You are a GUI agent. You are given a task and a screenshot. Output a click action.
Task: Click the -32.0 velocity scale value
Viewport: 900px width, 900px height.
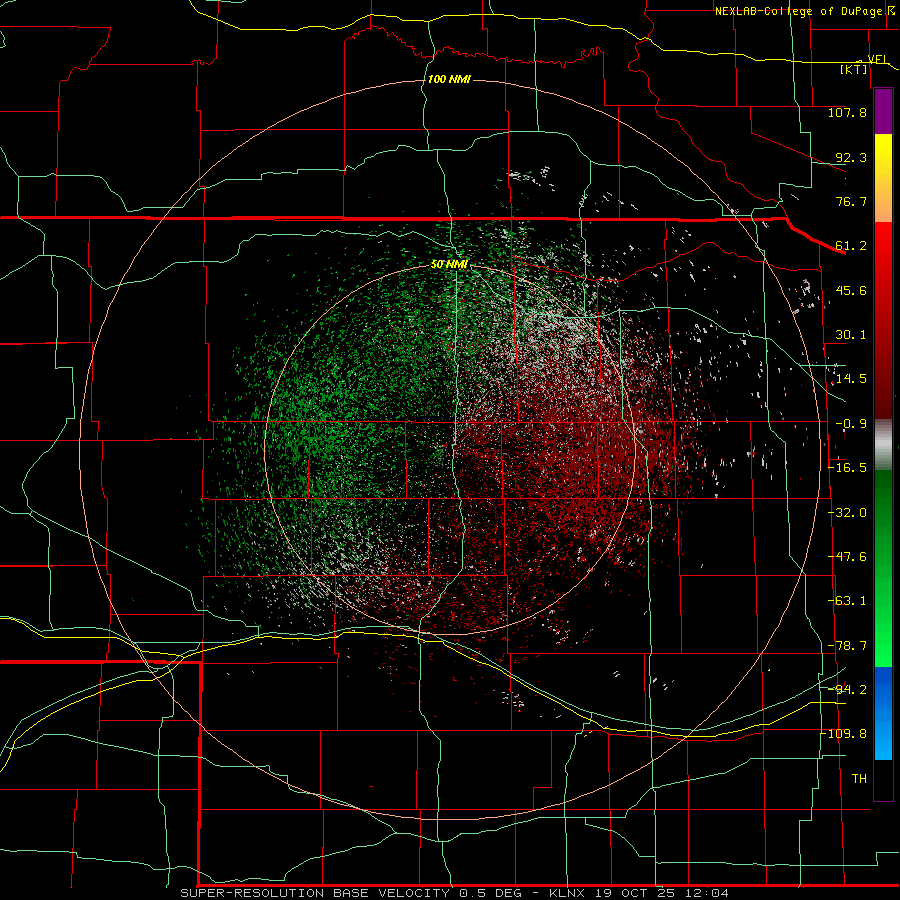tap(847, 513)
